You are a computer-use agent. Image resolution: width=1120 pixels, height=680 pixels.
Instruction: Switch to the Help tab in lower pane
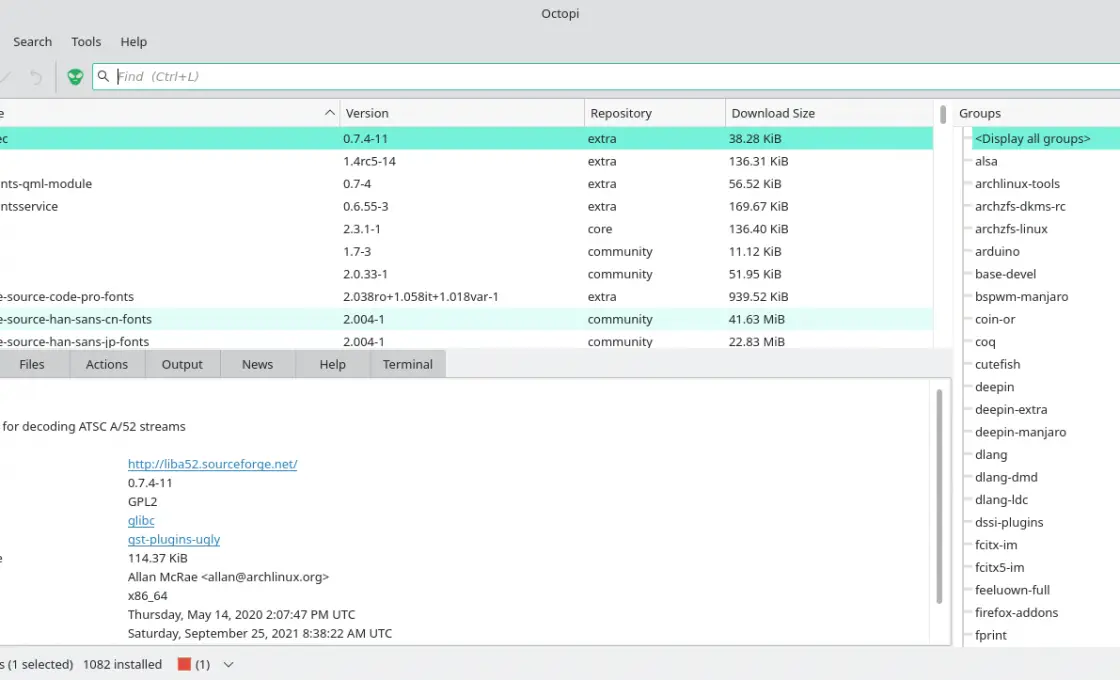(x=332, y=364)
